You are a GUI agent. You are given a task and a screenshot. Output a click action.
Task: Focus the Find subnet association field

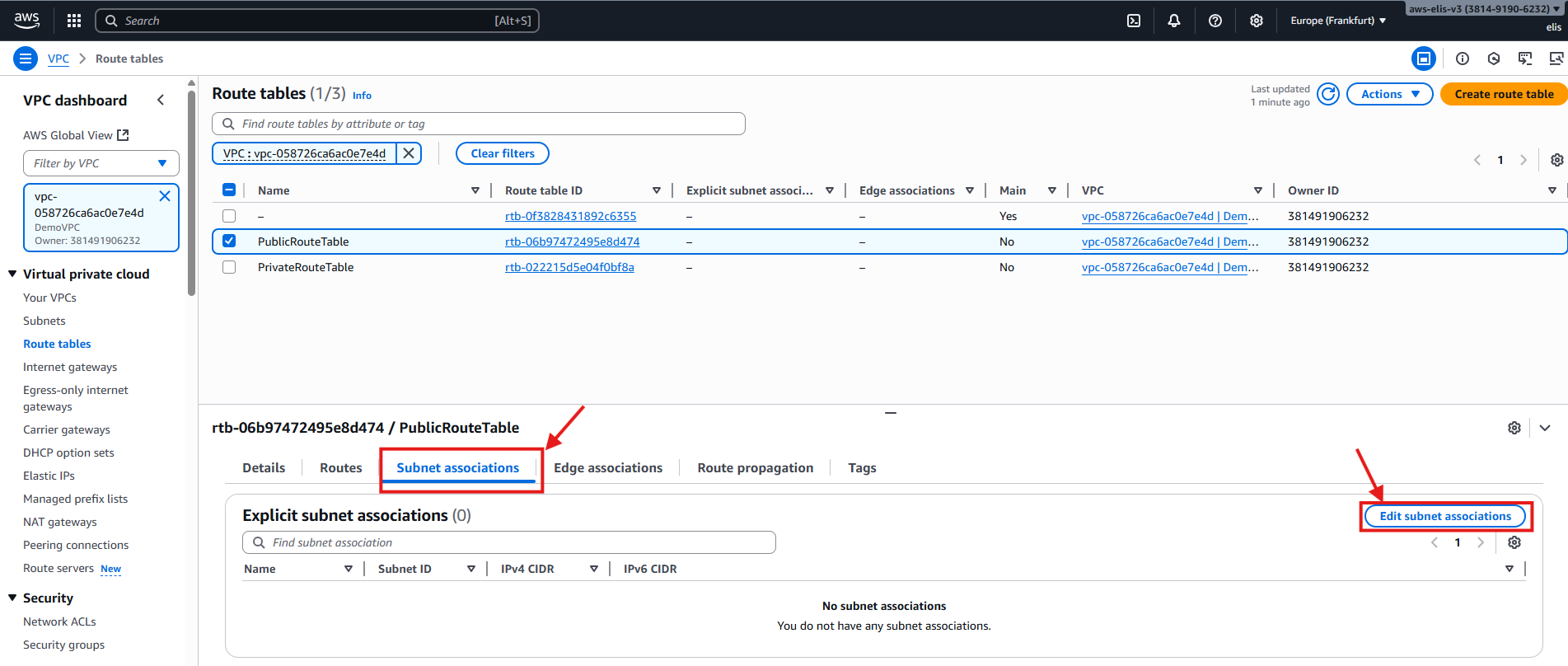(x=509, y=542)
